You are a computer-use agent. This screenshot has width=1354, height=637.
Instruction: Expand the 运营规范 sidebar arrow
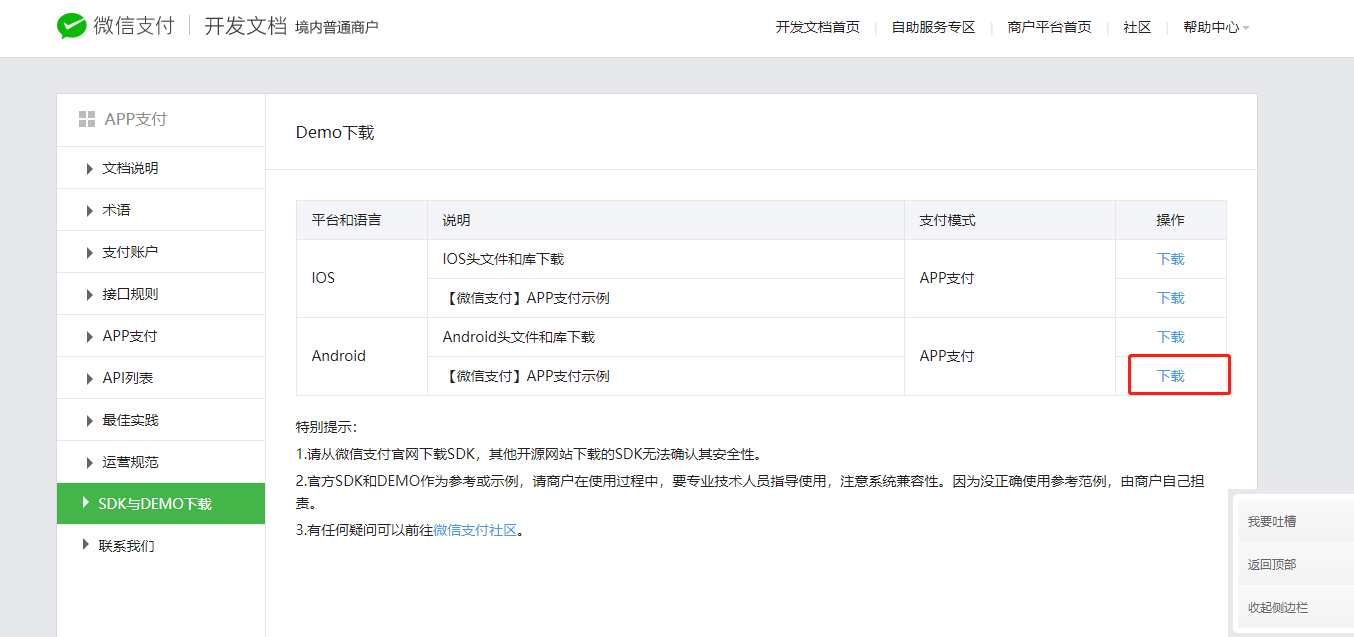90,462
